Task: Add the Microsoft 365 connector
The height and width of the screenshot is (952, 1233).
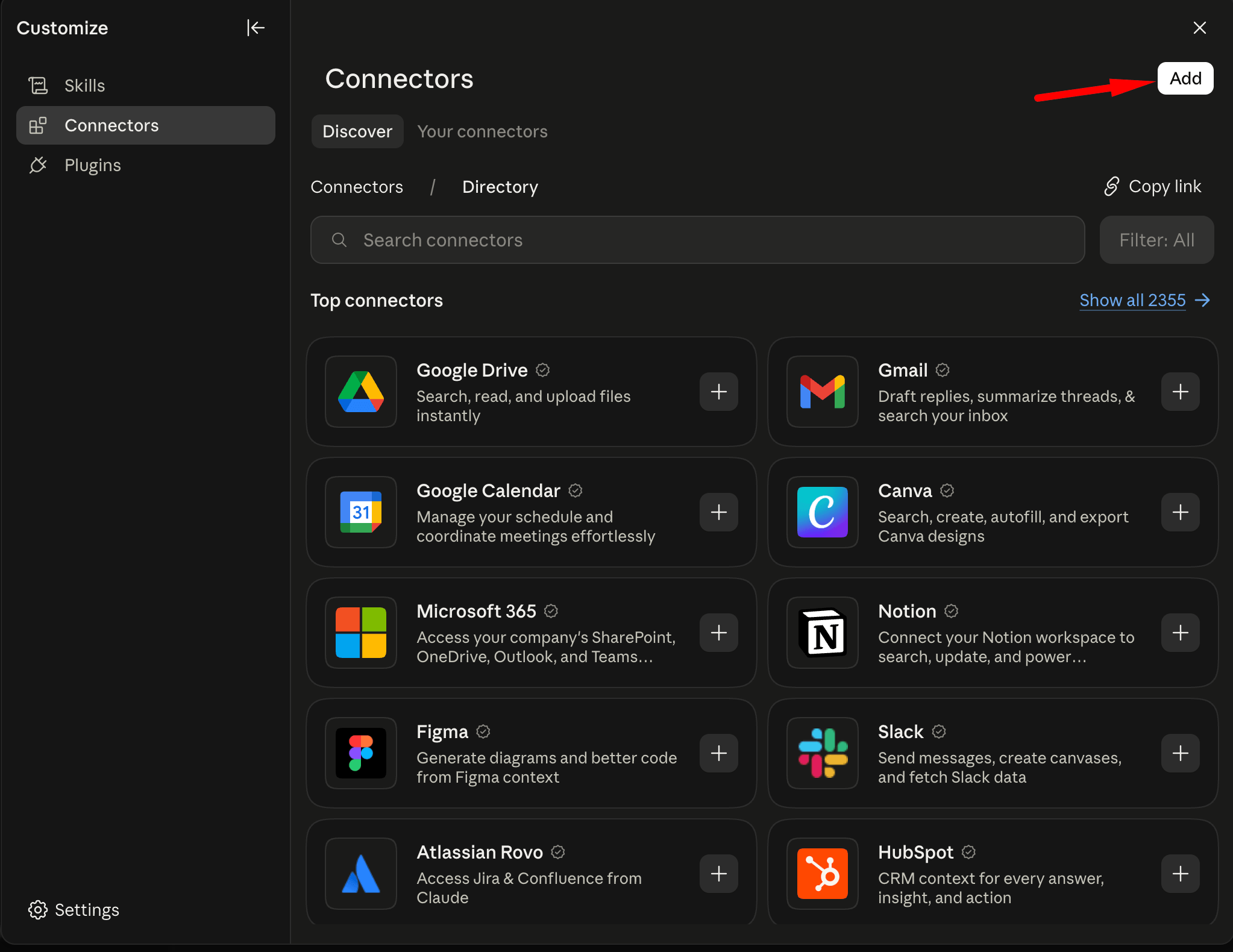Action: click(x=718, y=633)
